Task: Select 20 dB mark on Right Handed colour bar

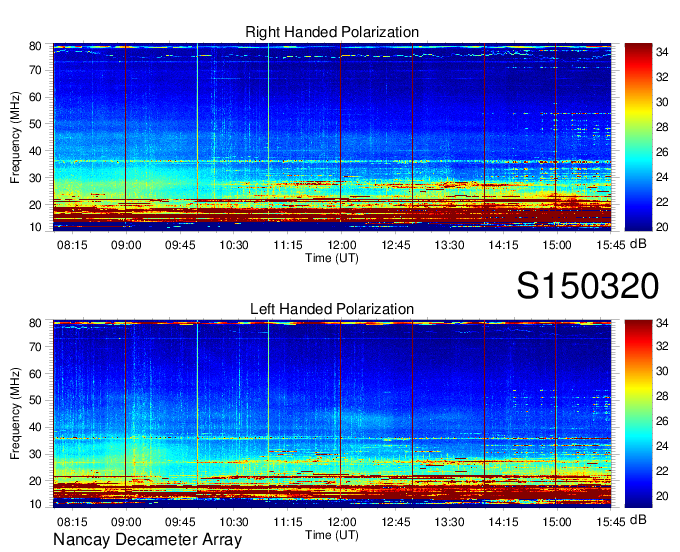Action: point(662,227)
